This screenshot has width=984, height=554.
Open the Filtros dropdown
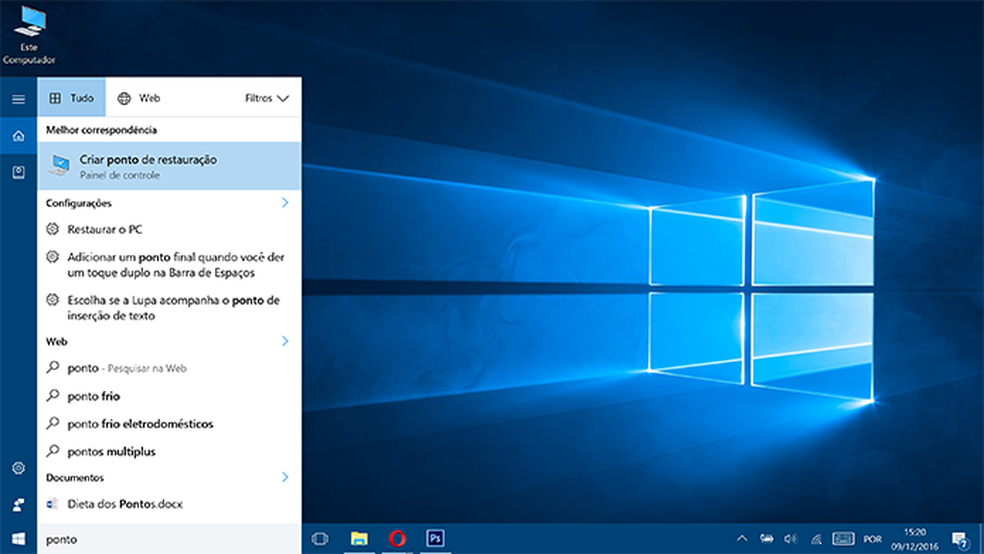coord(267,98)
